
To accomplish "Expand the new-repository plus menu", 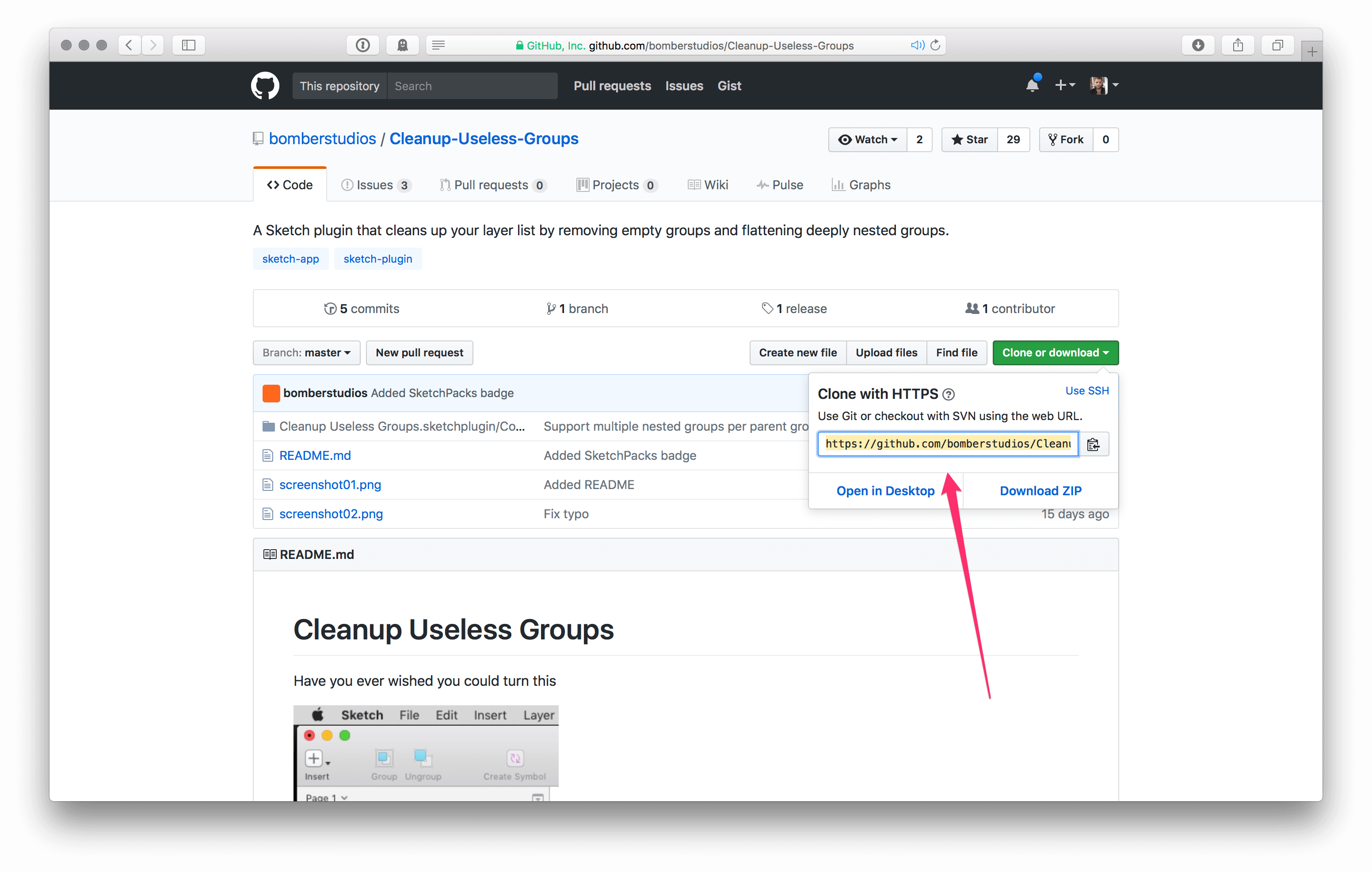I will click(1065, 84).
